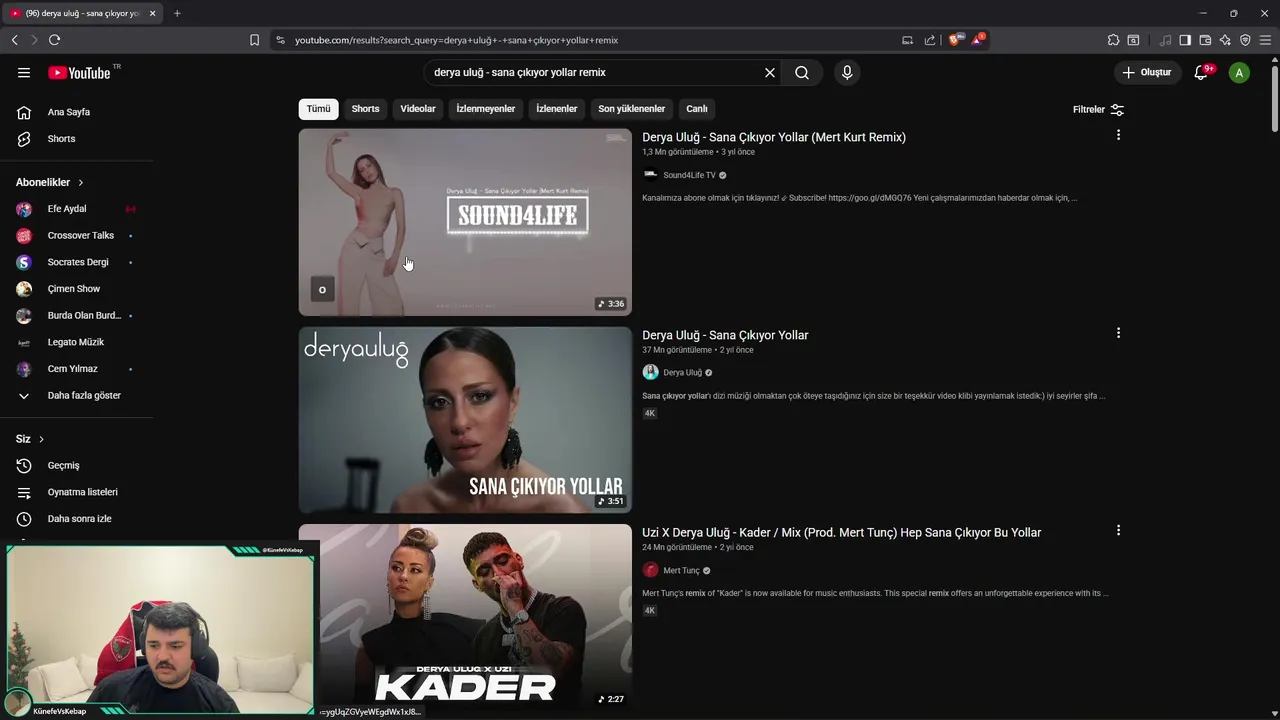Screen dimensions: 1280x720
Task: Select the İzlenenler filter chip
Action: click(x=556, y=109)
